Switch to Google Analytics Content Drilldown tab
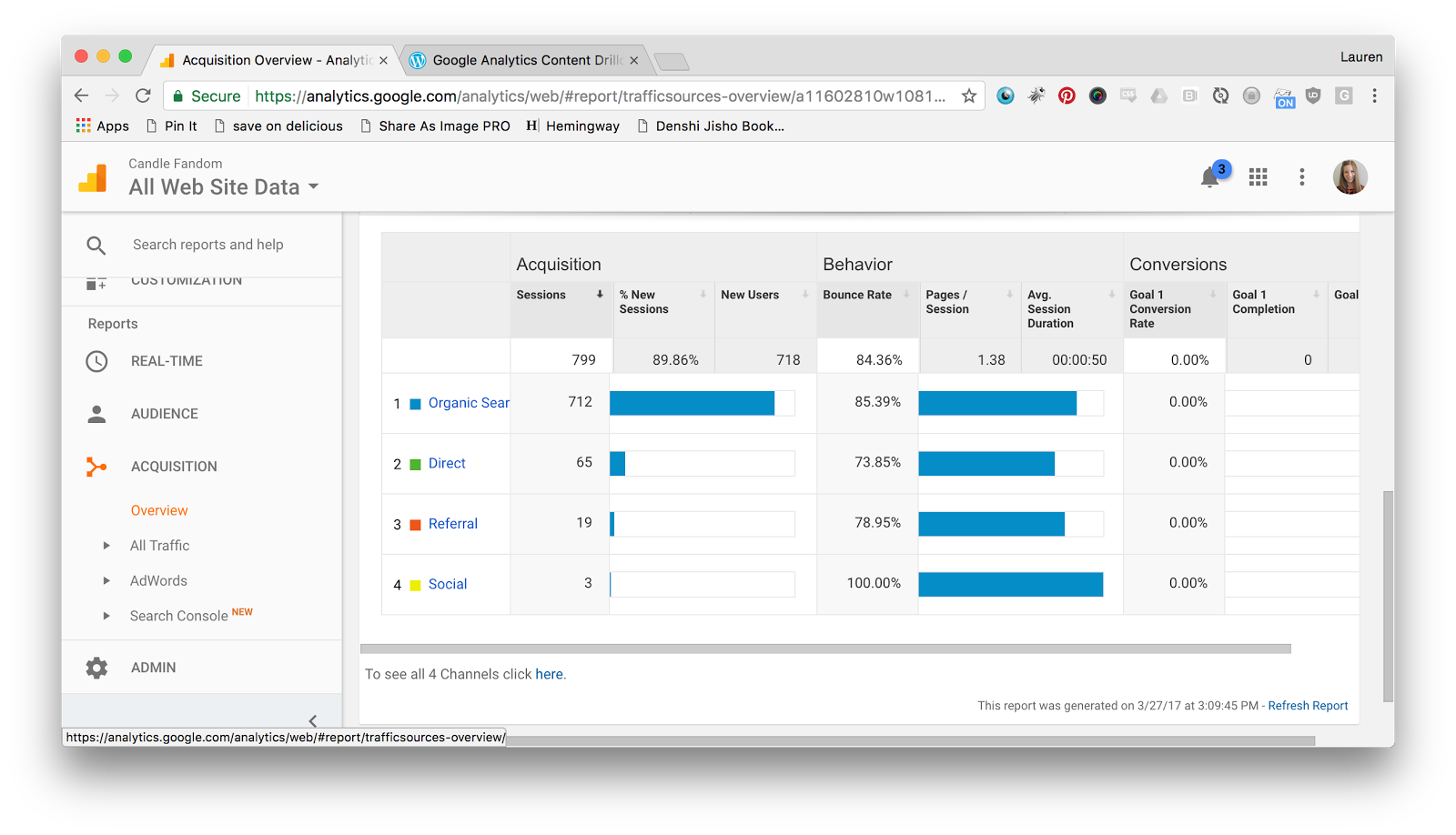1456x835 pixels. 525,61
